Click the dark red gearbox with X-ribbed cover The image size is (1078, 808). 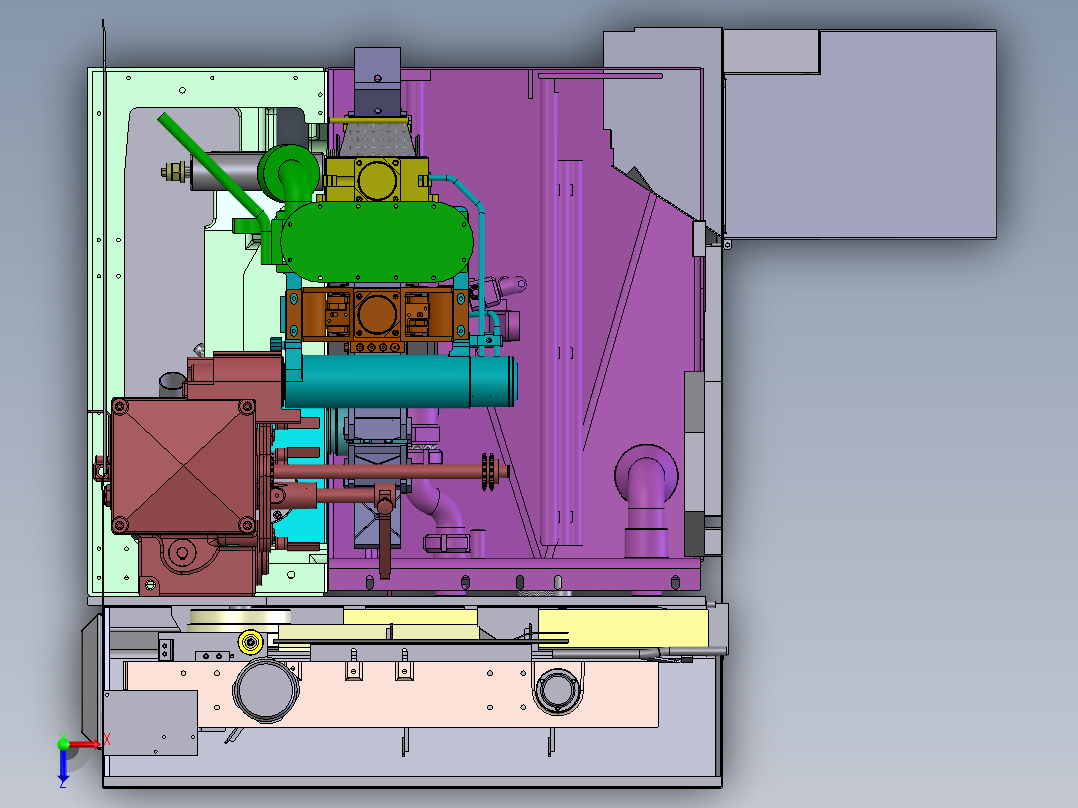[185, 465]
